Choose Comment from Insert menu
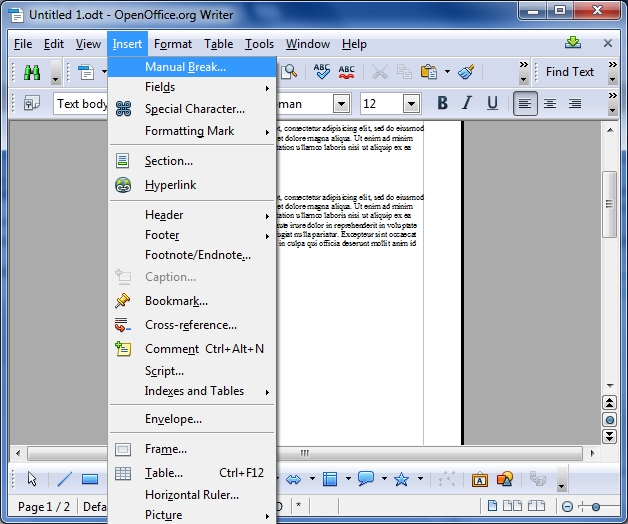Screen dimensions: 628x524 [x=192, y=349]
